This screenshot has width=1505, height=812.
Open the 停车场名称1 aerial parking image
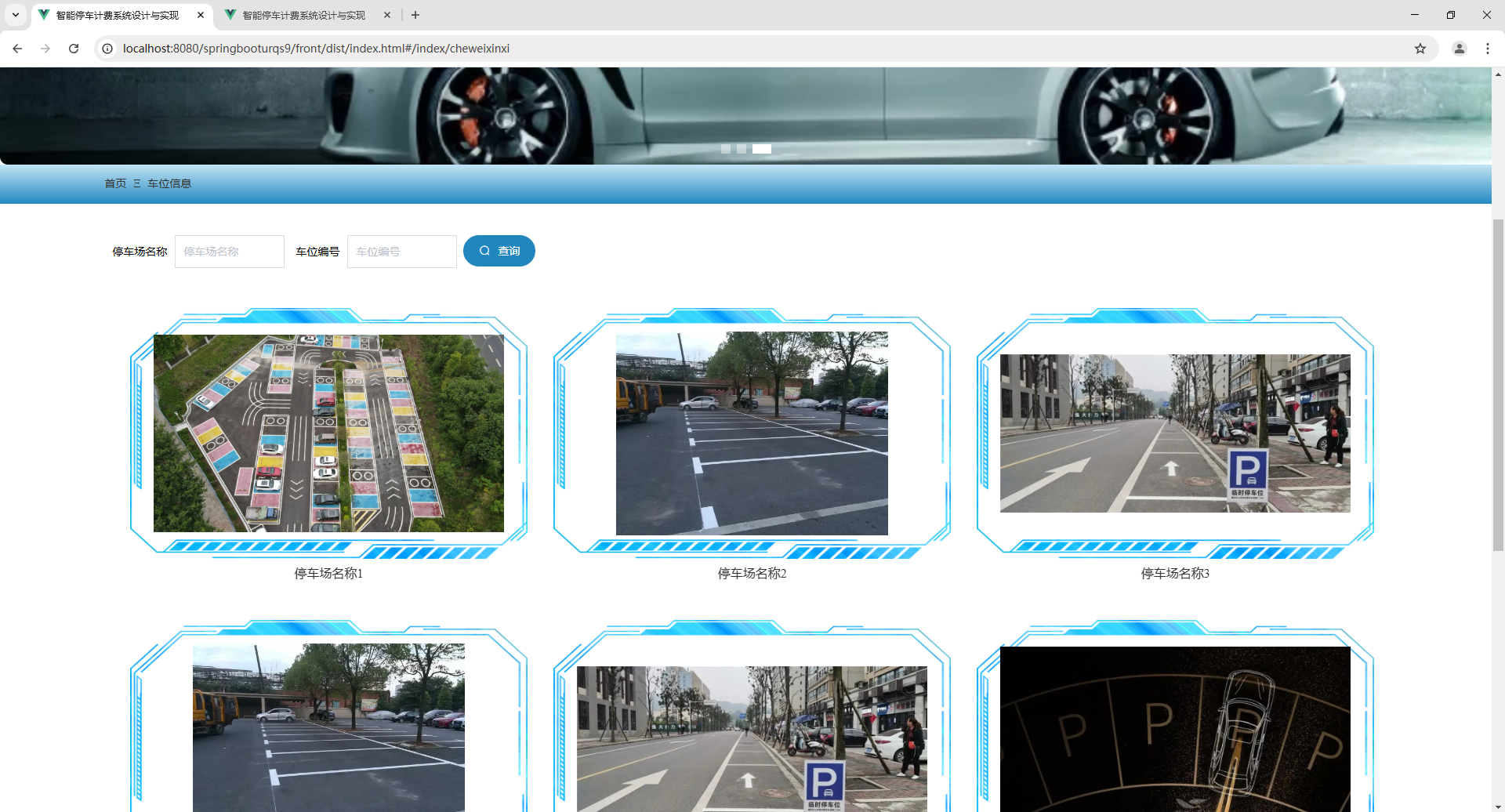(328, 433)
